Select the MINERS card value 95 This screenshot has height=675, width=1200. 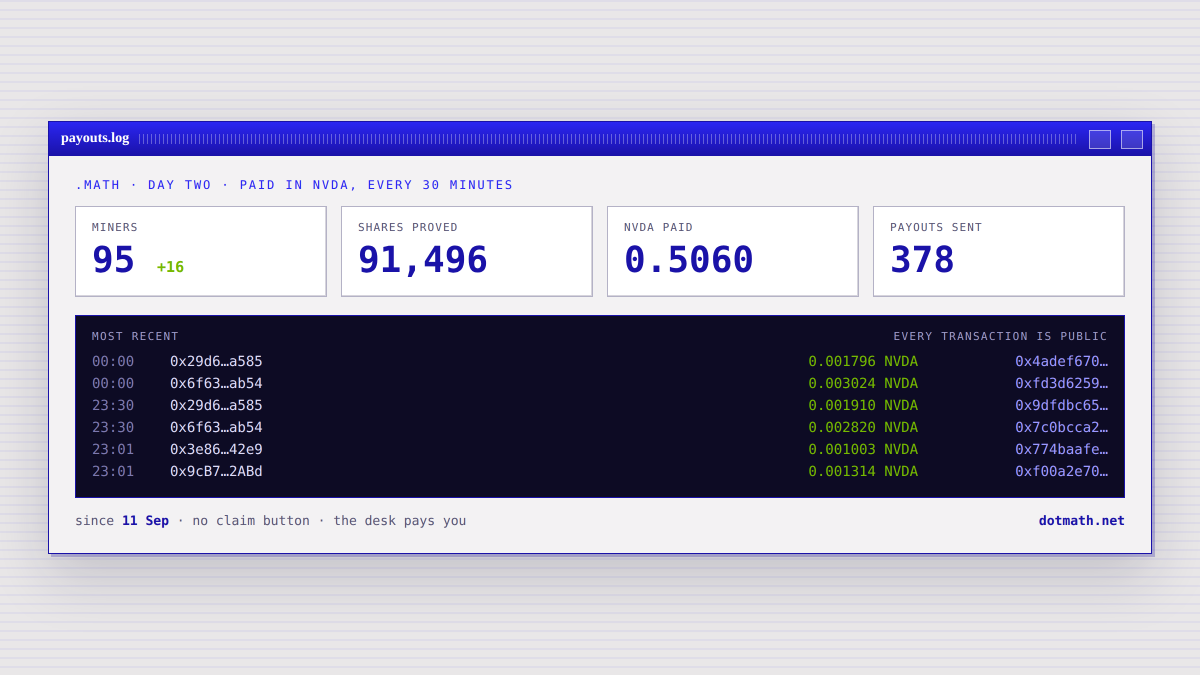click(113, 260)
